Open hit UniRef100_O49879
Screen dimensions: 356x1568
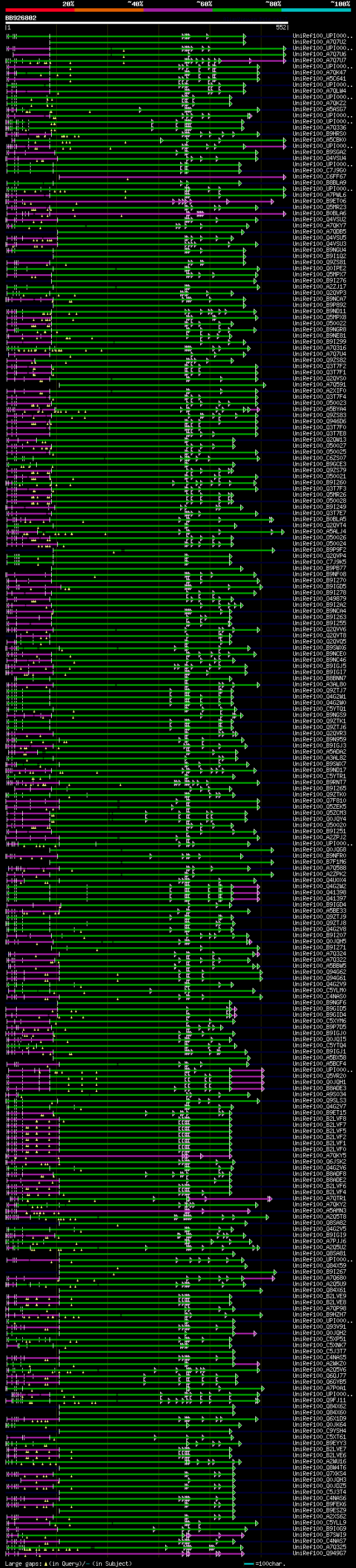point(319,599)
